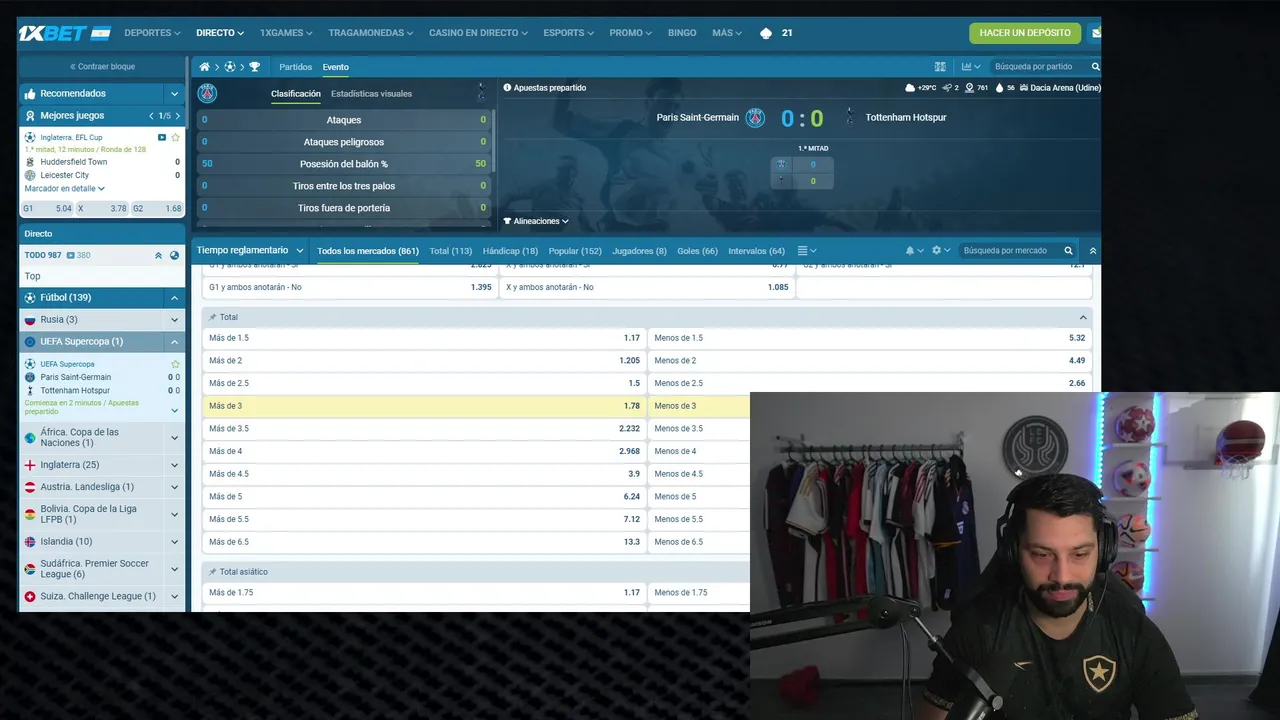Bet on Más de 3 at 1.78
The image size is (1280, 720).
point(424,406)
